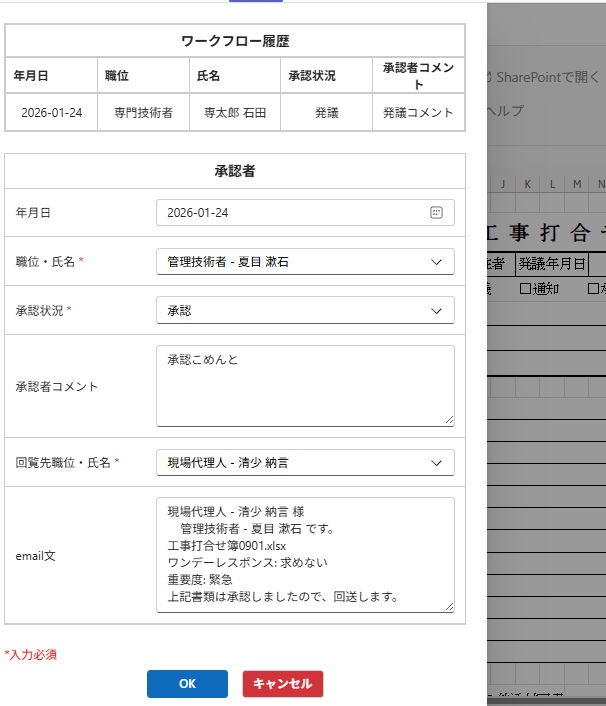The height and width of the screenshot is (706, 606).
Task: Open the calendar picker in 年月日 field
Action: [436, 213]
